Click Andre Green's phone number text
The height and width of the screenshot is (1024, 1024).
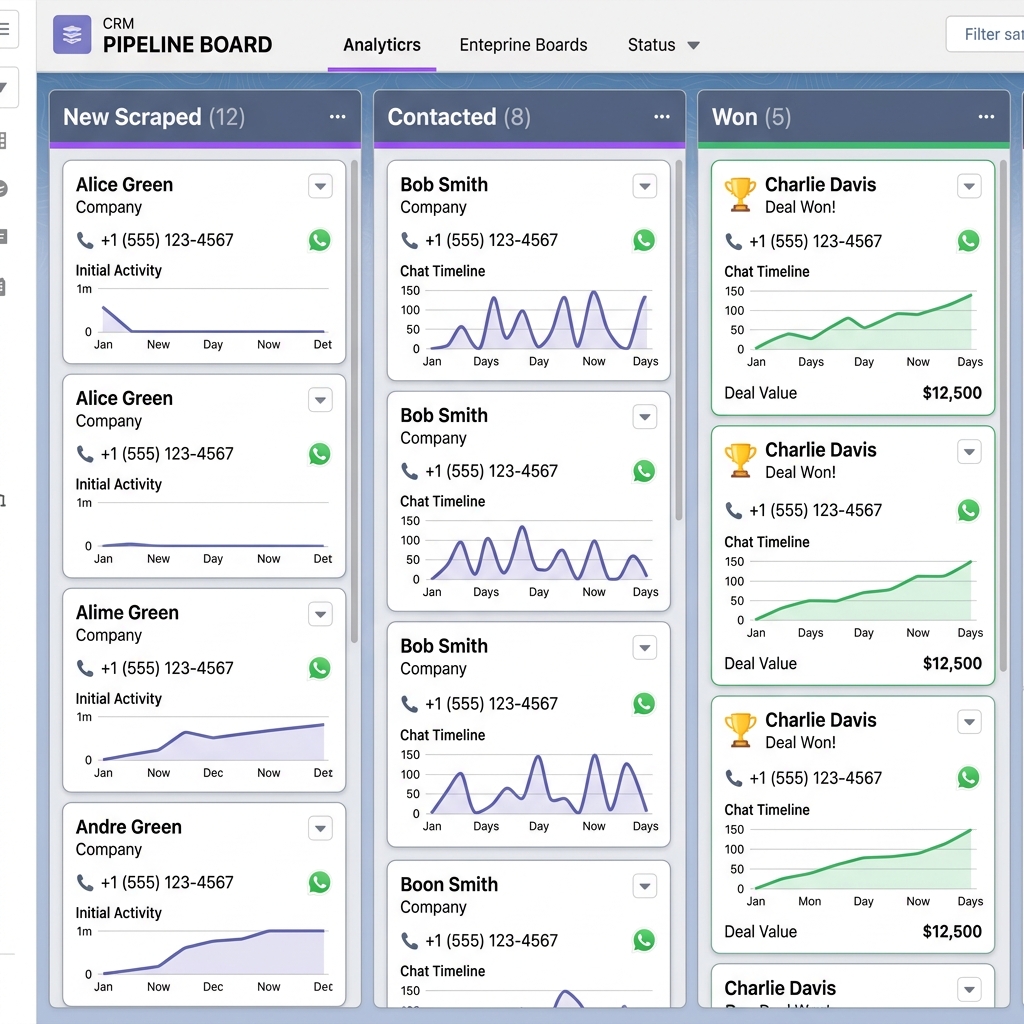click(x=167, y=882)
